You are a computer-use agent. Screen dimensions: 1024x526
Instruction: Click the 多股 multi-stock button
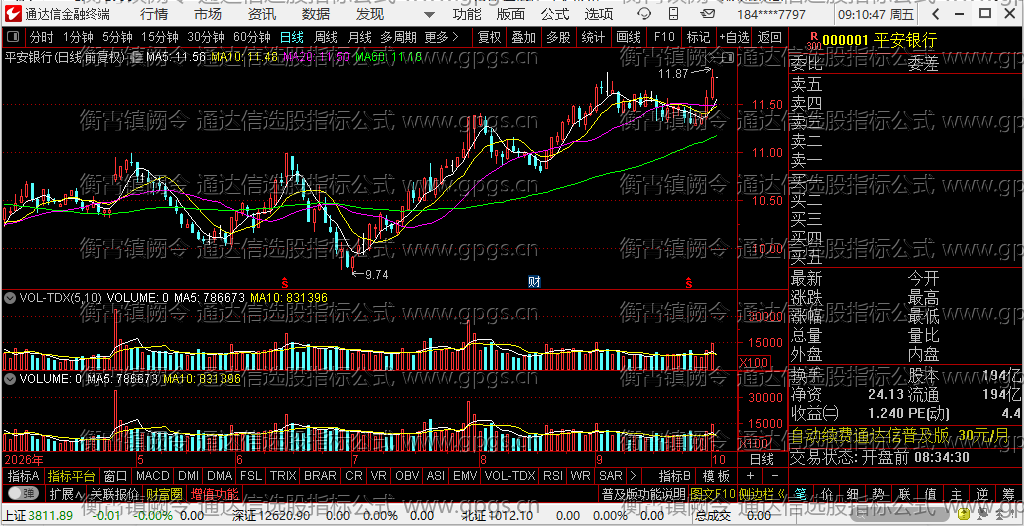[x=558, y=37]
